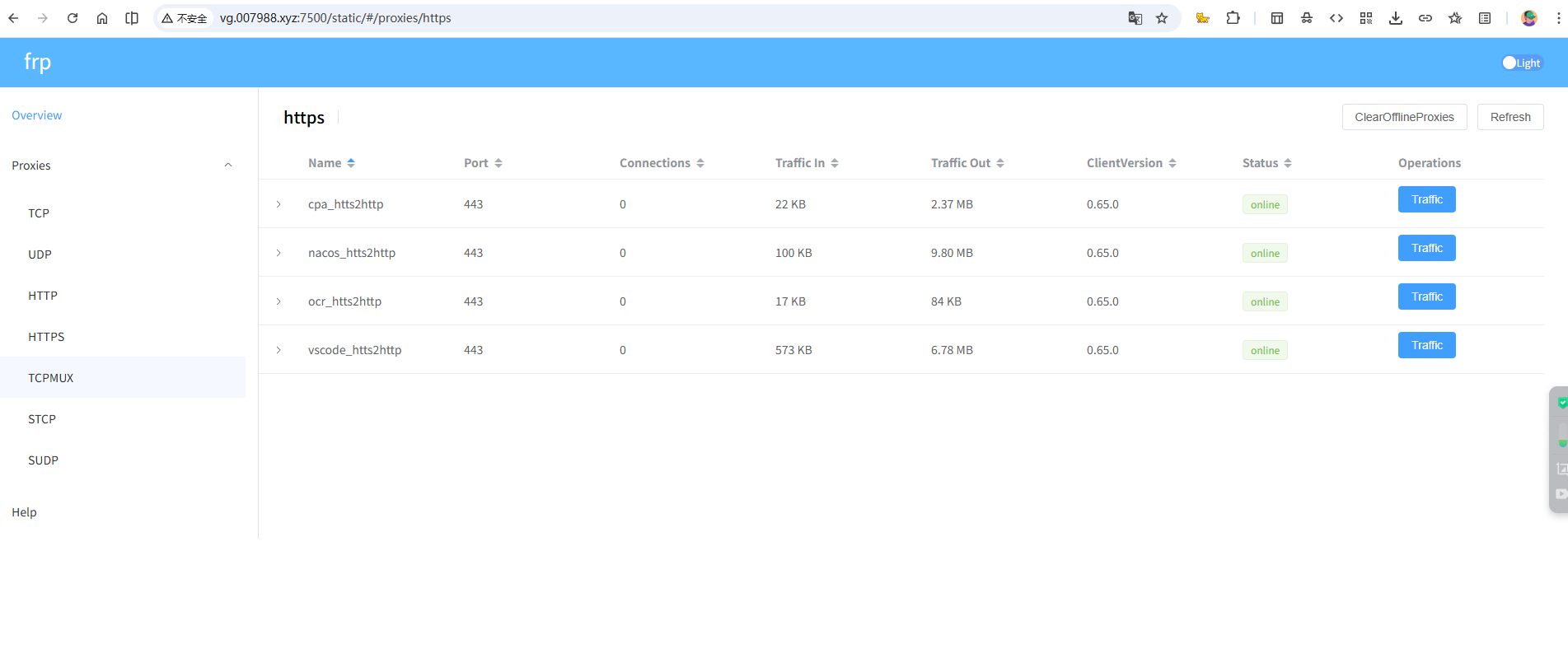
Task: Open the browser profile avatar
Action: (x=1529, y=18)
